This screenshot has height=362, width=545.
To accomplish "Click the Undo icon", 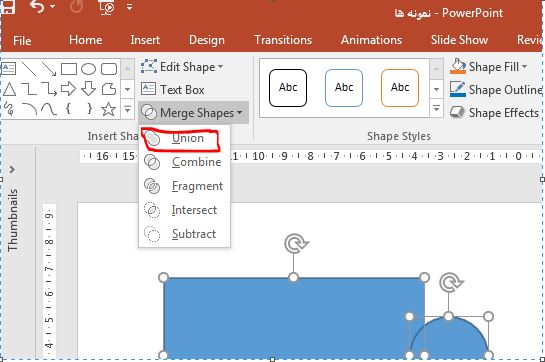I will click(37, 6).
